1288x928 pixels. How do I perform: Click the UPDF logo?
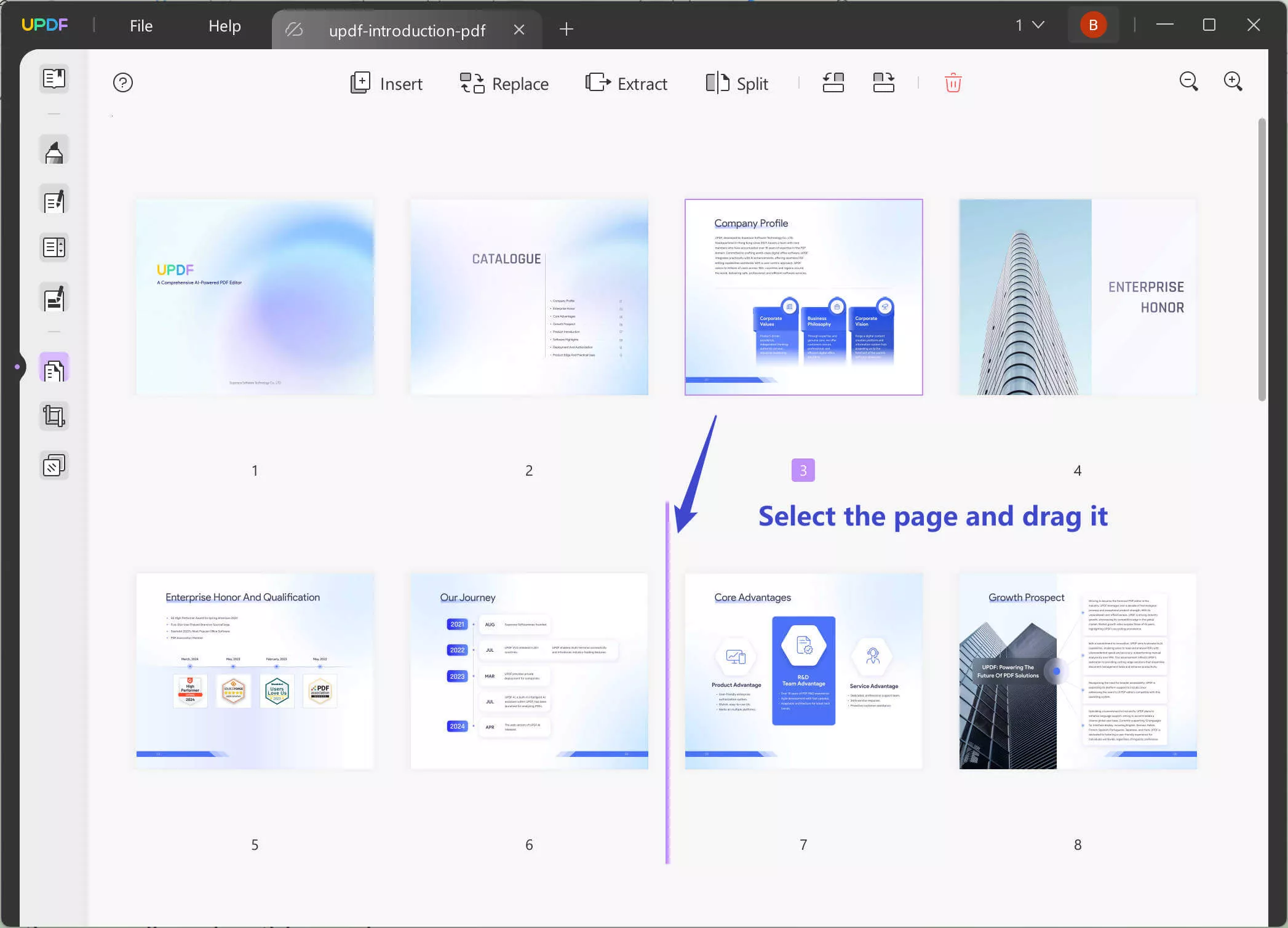pyautogui.click(x=45, y=25)
